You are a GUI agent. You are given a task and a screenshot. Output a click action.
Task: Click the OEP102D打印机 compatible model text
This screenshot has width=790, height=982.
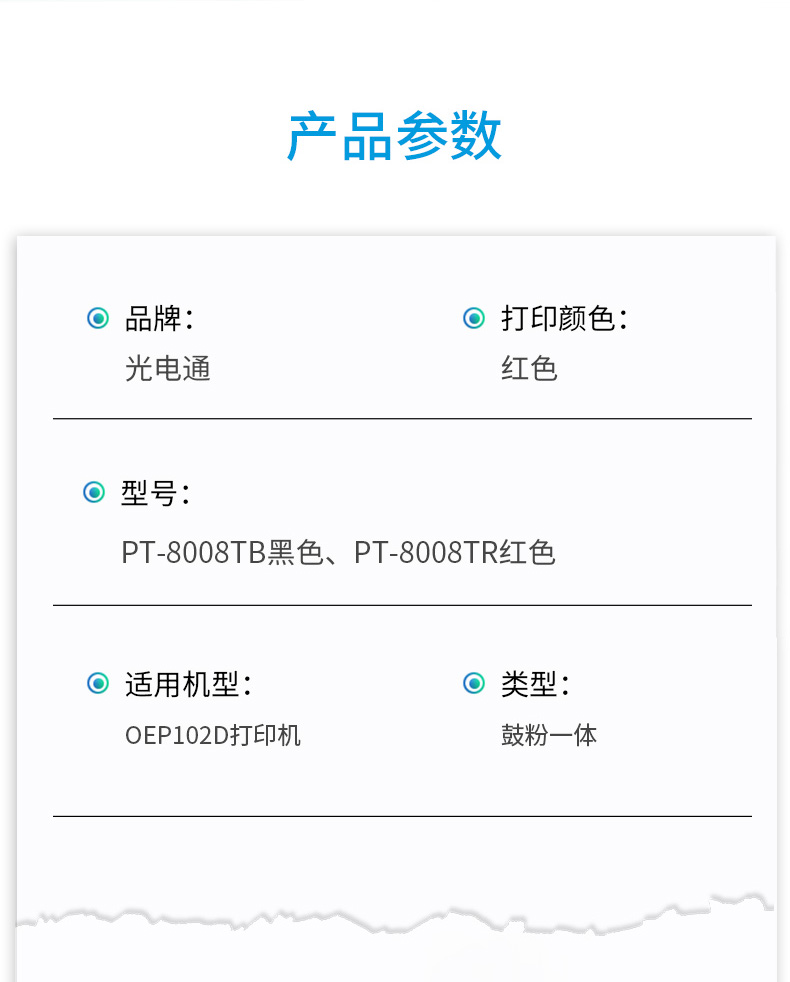(x=212, y=736)
